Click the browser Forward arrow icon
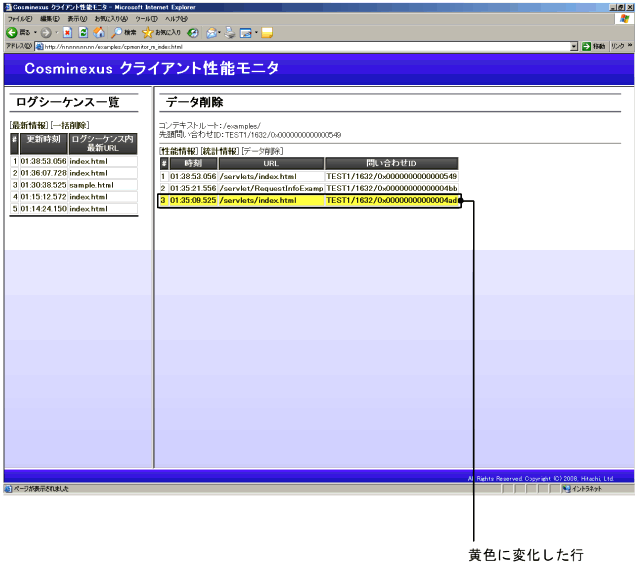This screenshot has width=637, height=569. (x=46, y=33)
